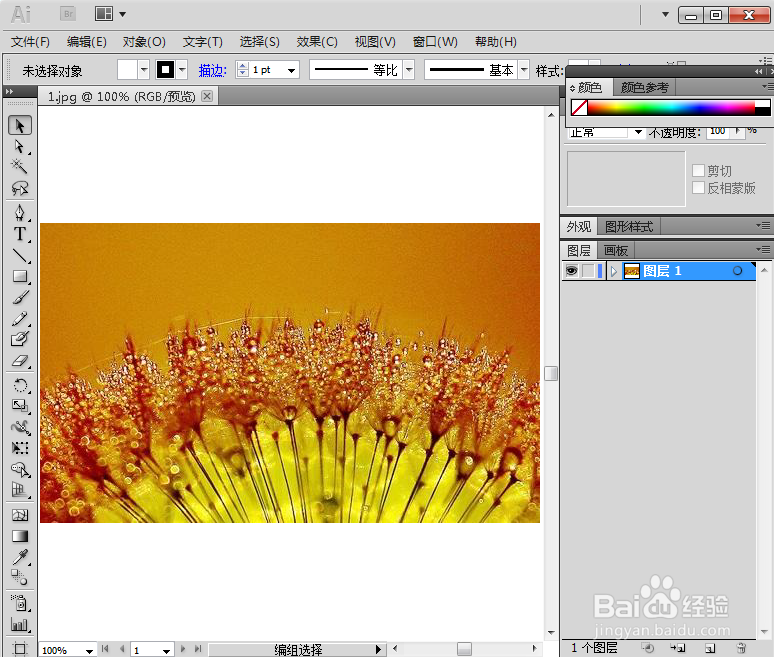Open the 等比 width profile dropdown
Image resolution: width=774 pixels, height=657 pixels.
(409, 70)
